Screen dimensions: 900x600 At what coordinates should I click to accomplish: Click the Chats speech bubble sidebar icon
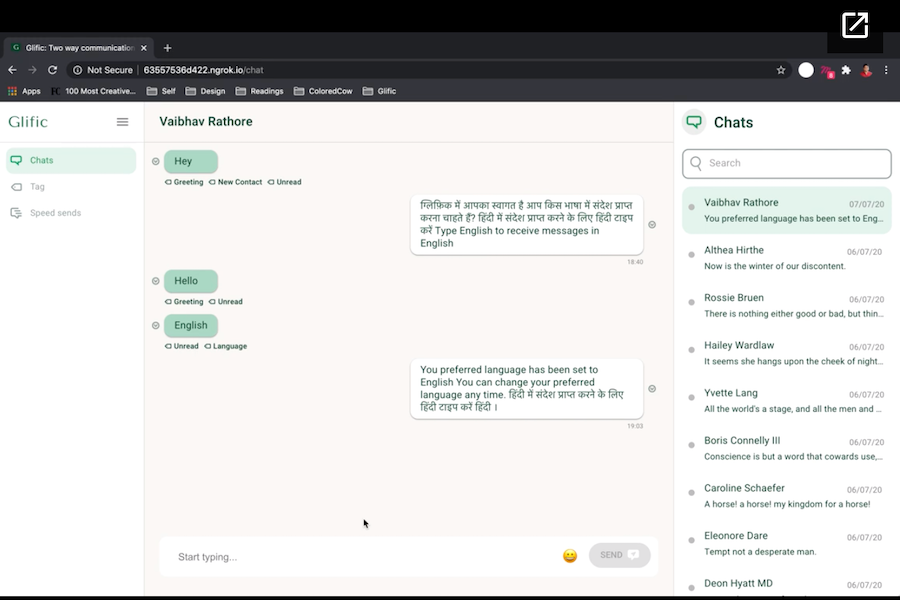17,160
